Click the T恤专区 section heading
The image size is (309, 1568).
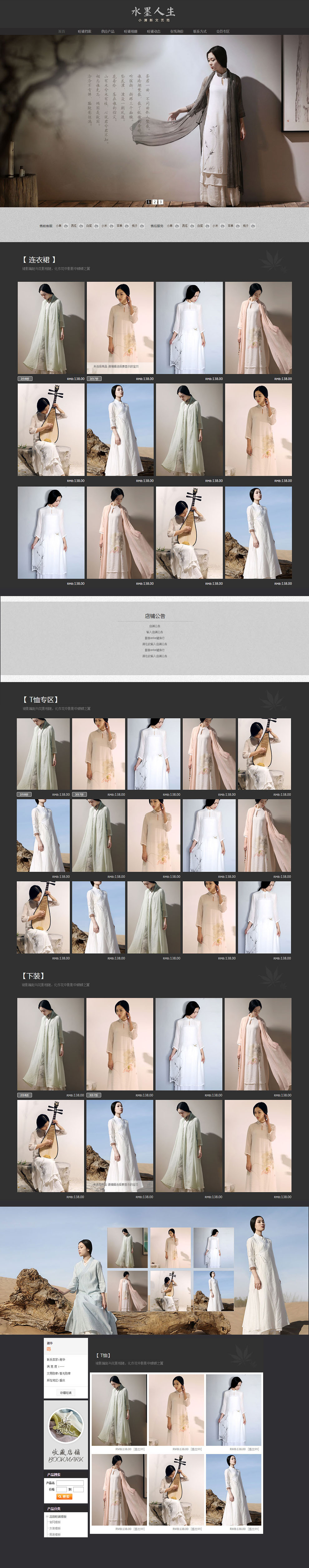41,699
